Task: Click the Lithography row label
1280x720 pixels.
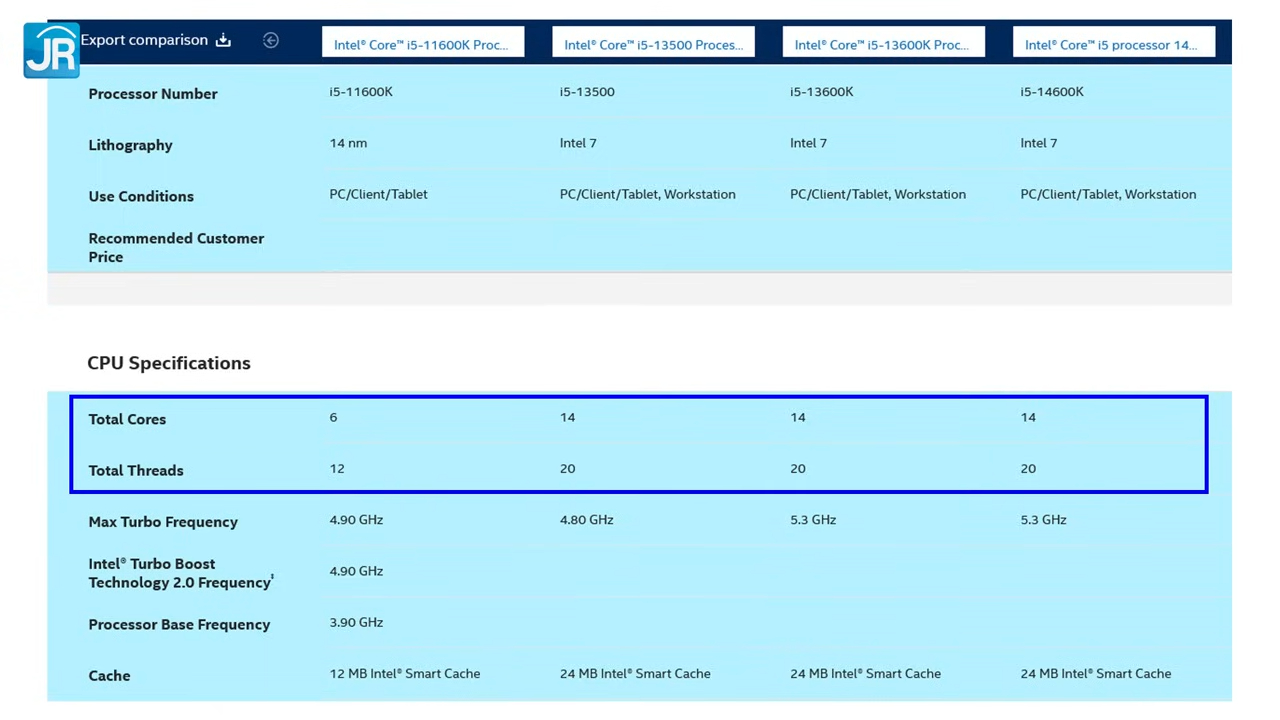Action: pyautogui.click(x=130, y=145)
